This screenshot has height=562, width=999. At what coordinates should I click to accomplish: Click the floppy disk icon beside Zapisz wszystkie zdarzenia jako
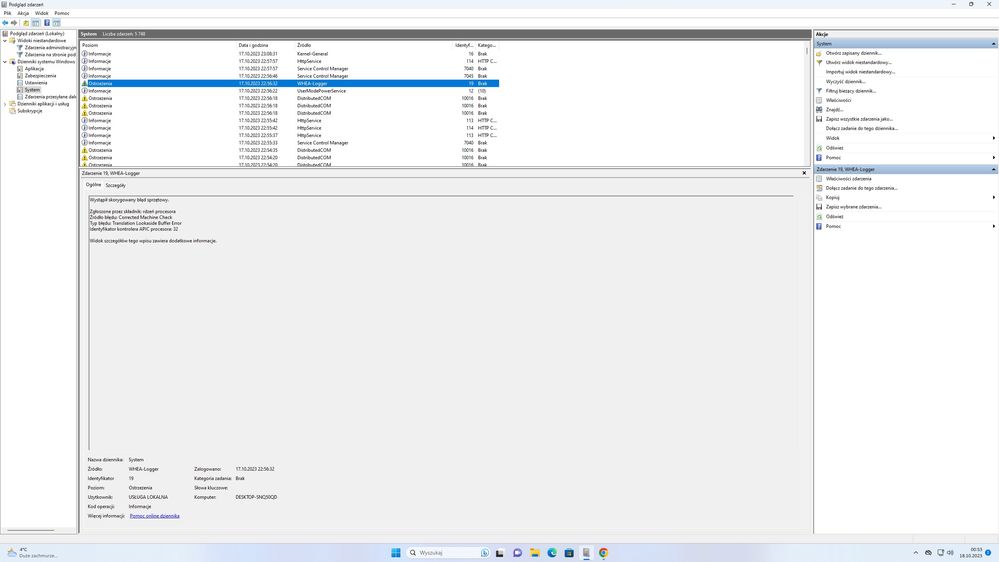click(819, 119)
